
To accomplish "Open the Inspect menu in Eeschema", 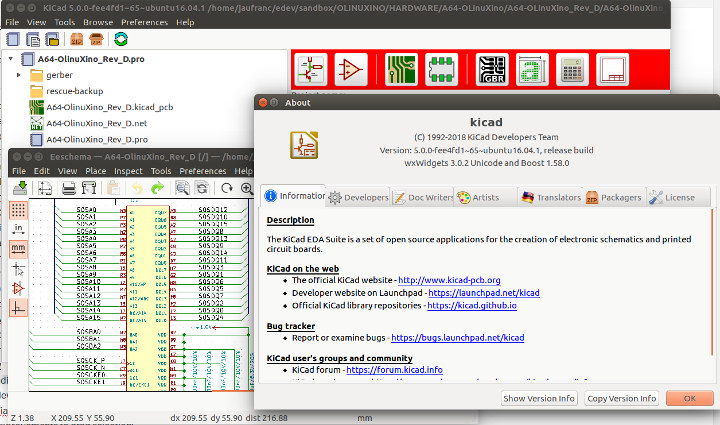I will click(128, 171).
